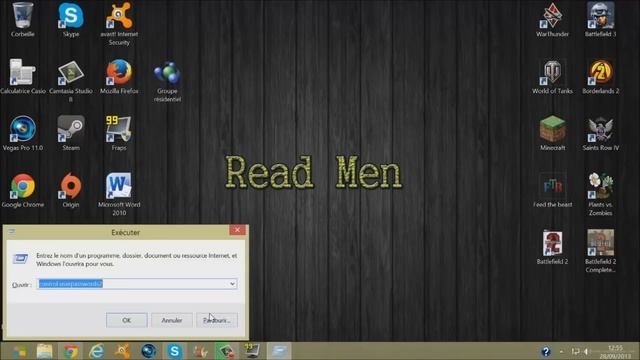Select the Vegas Pro 11.0 shortcut

22,133
